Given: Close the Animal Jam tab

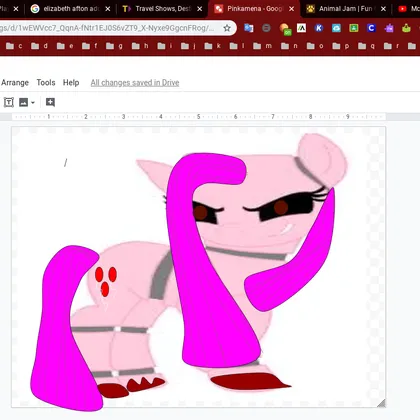Looking at the screenshot, I should 383,9.
